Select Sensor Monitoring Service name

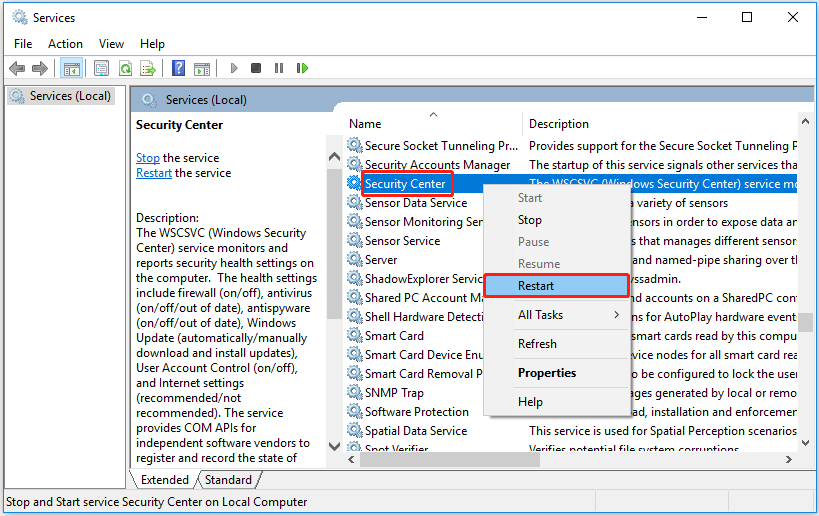(424, 221)
